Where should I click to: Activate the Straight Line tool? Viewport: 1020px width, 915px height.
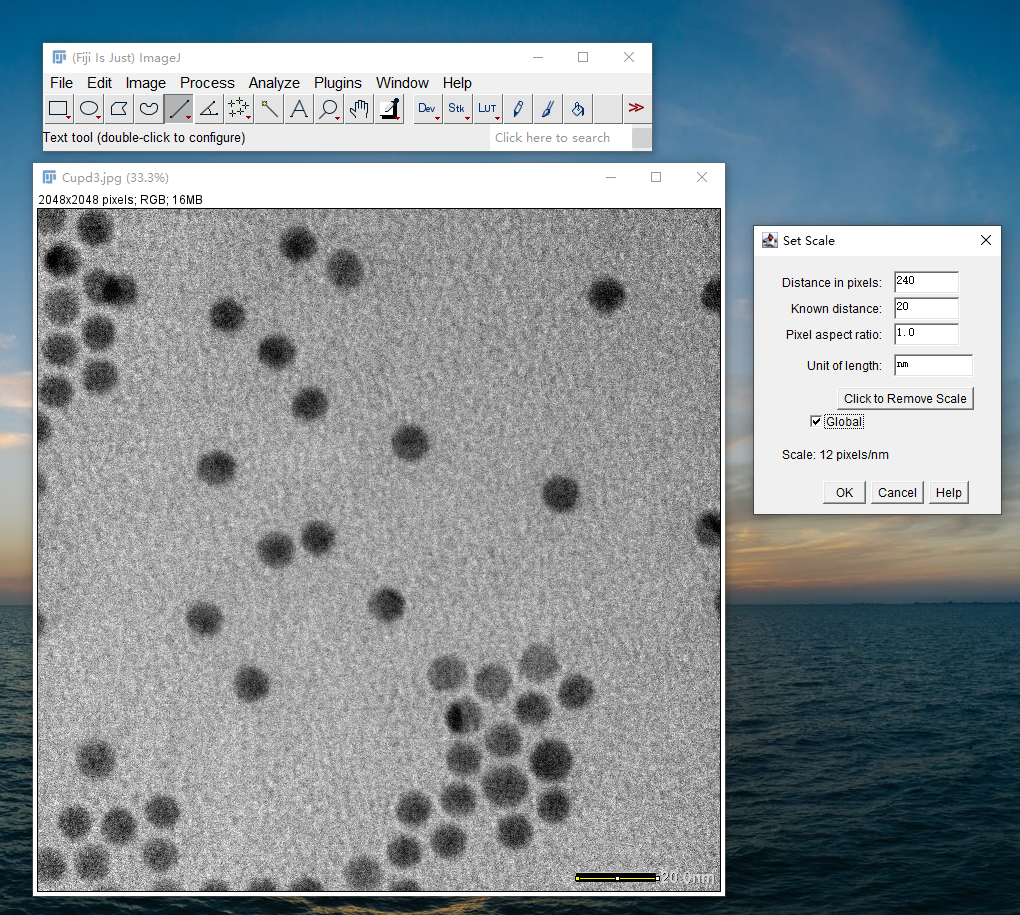pyautogui.click(x=179, y=108)
